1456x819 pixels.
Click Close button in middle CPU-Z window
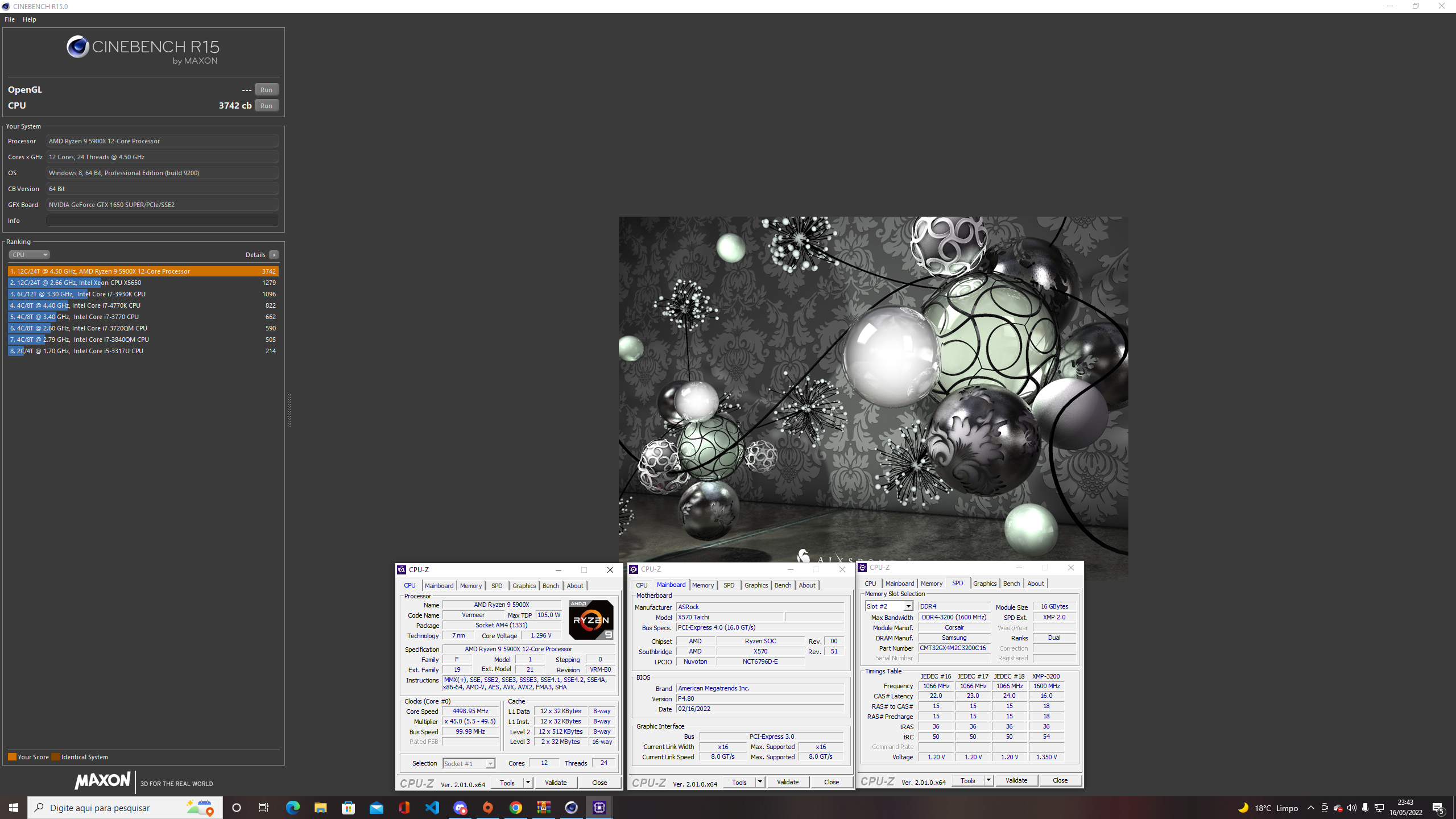(832, 782)
